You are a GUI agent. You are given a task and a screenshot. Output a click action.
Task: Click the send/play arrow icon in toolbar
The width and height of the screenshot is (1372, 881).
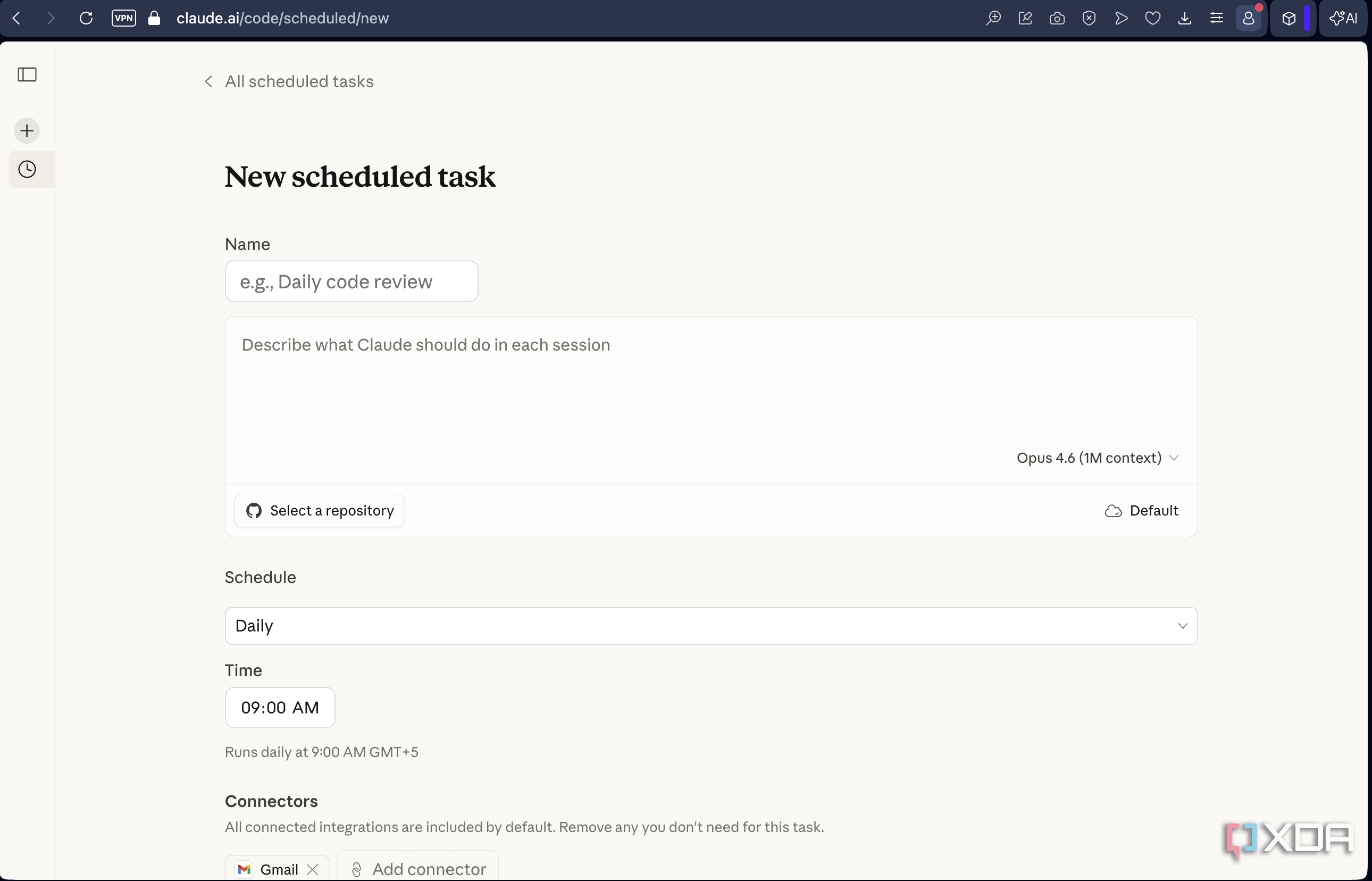pos(1121,18)
